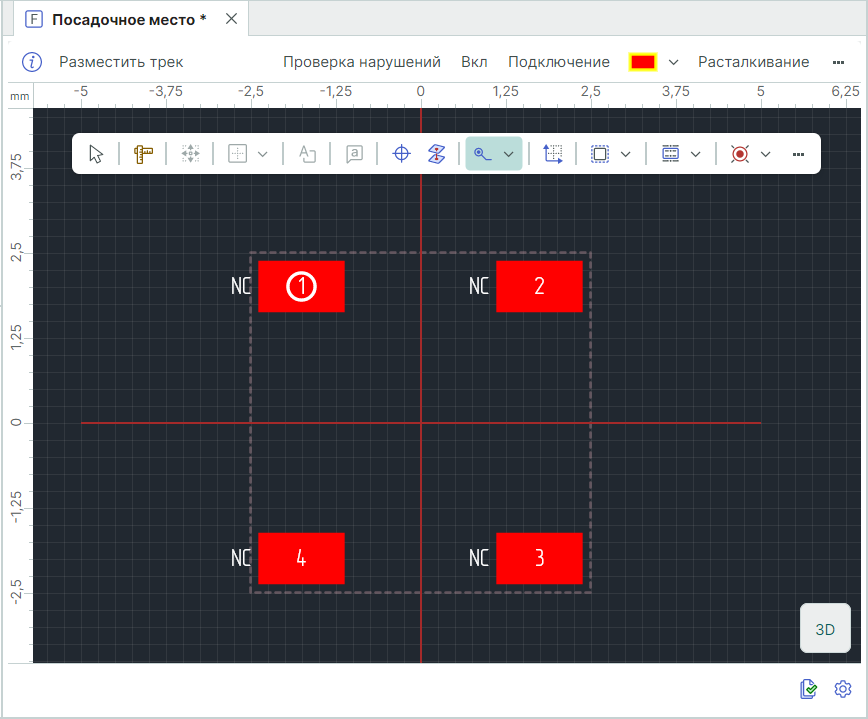Toggle the Расталкивание mode
The image size is (868, 719).
(x=753, y=62)
